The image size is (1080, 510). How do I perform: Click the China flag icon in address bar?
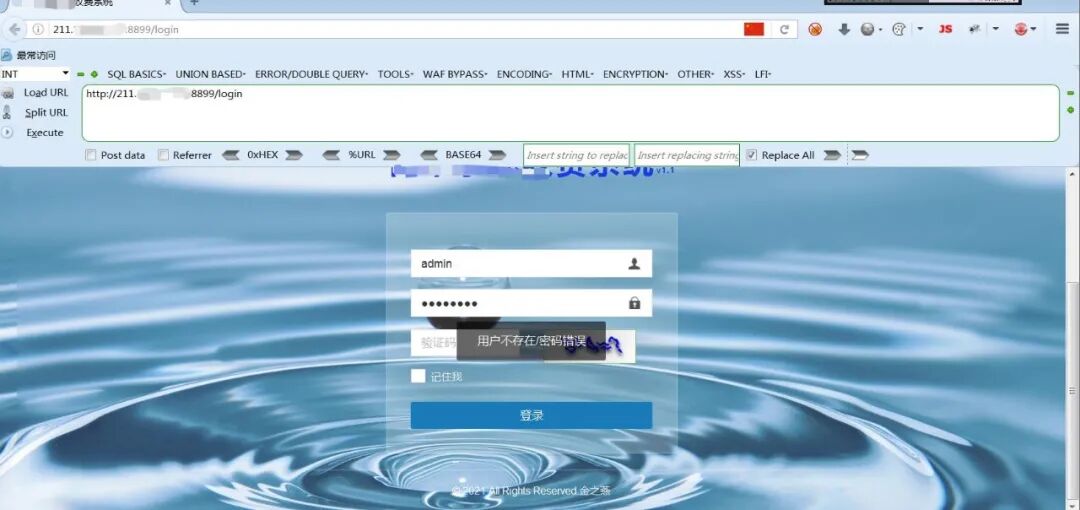click(754, 29)
